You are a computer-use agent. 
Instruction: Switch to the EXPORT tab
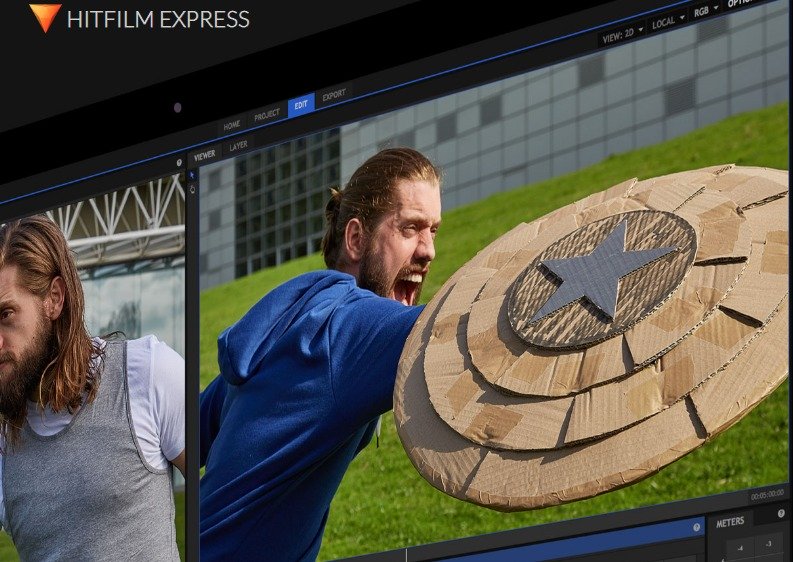[334, 95]
